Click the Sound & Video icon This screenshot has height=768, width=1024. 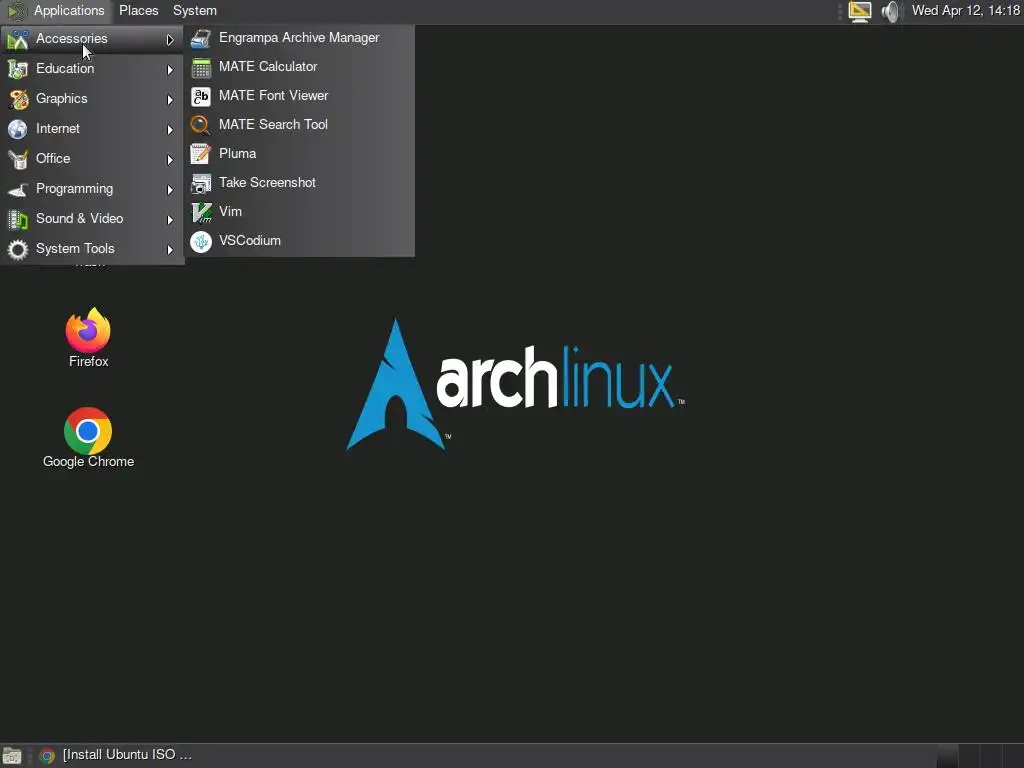click(x=18, y=219)
